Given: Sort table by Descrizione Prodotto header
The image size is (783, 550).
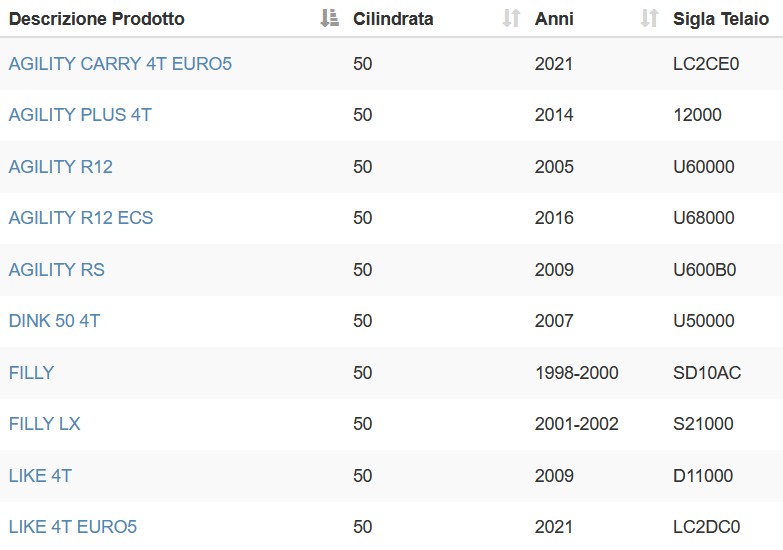Looking at the screenshot, I should pos(97,19).
